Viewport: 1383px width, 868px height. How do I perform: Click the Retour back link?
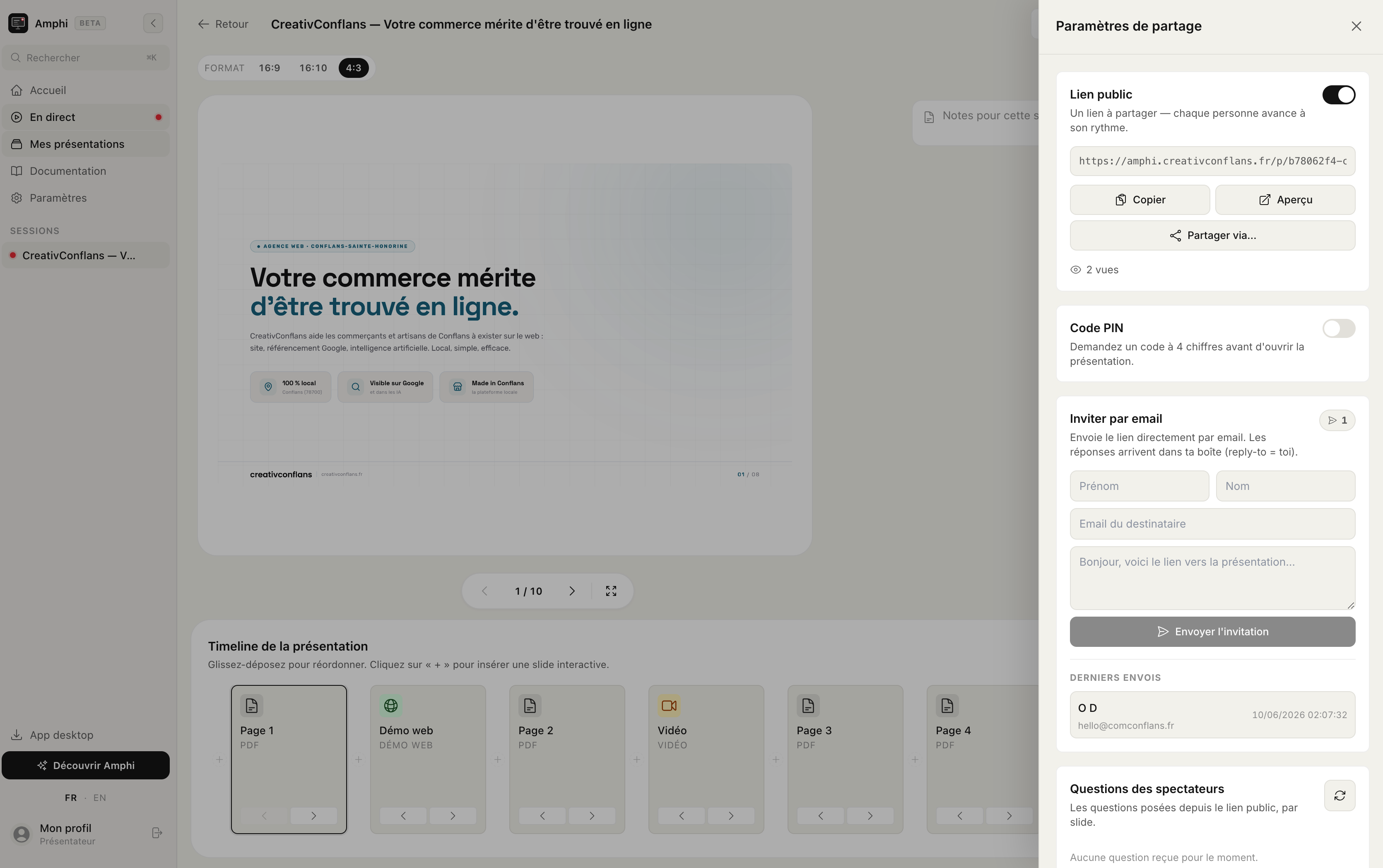(x=223, y=24)
